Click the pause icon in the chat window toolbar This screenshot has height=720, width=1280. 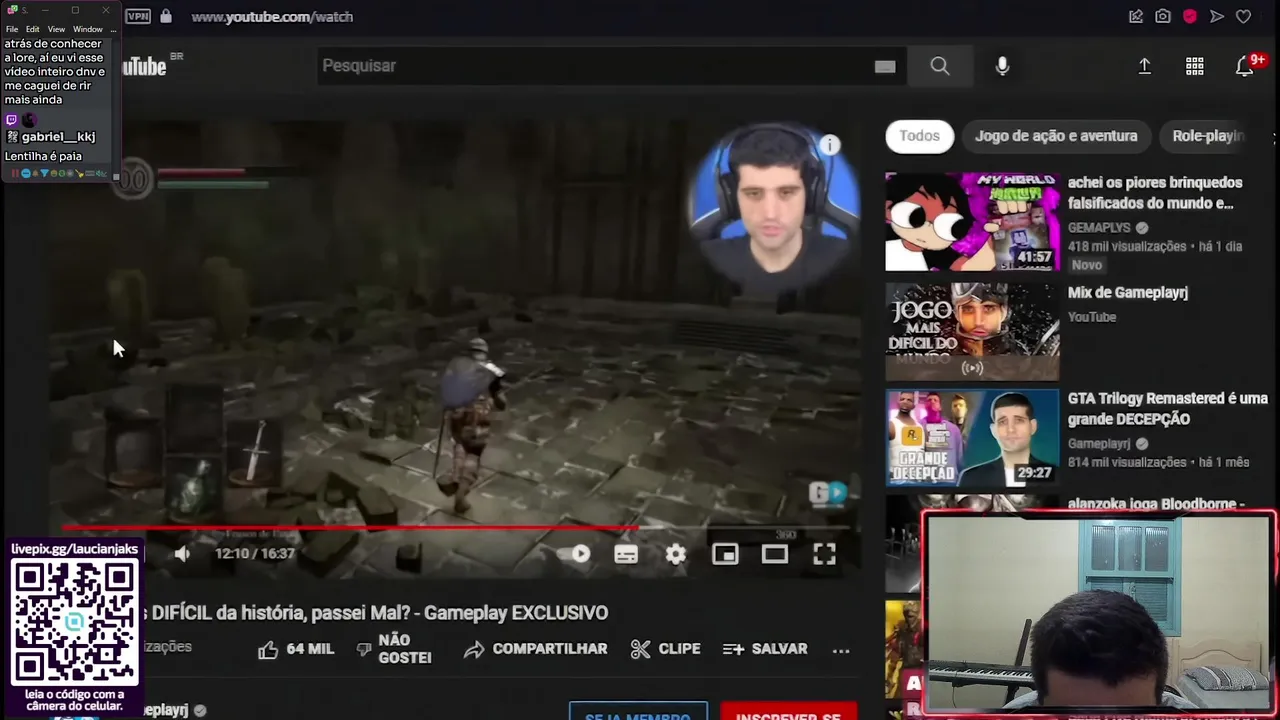point(15,174)
